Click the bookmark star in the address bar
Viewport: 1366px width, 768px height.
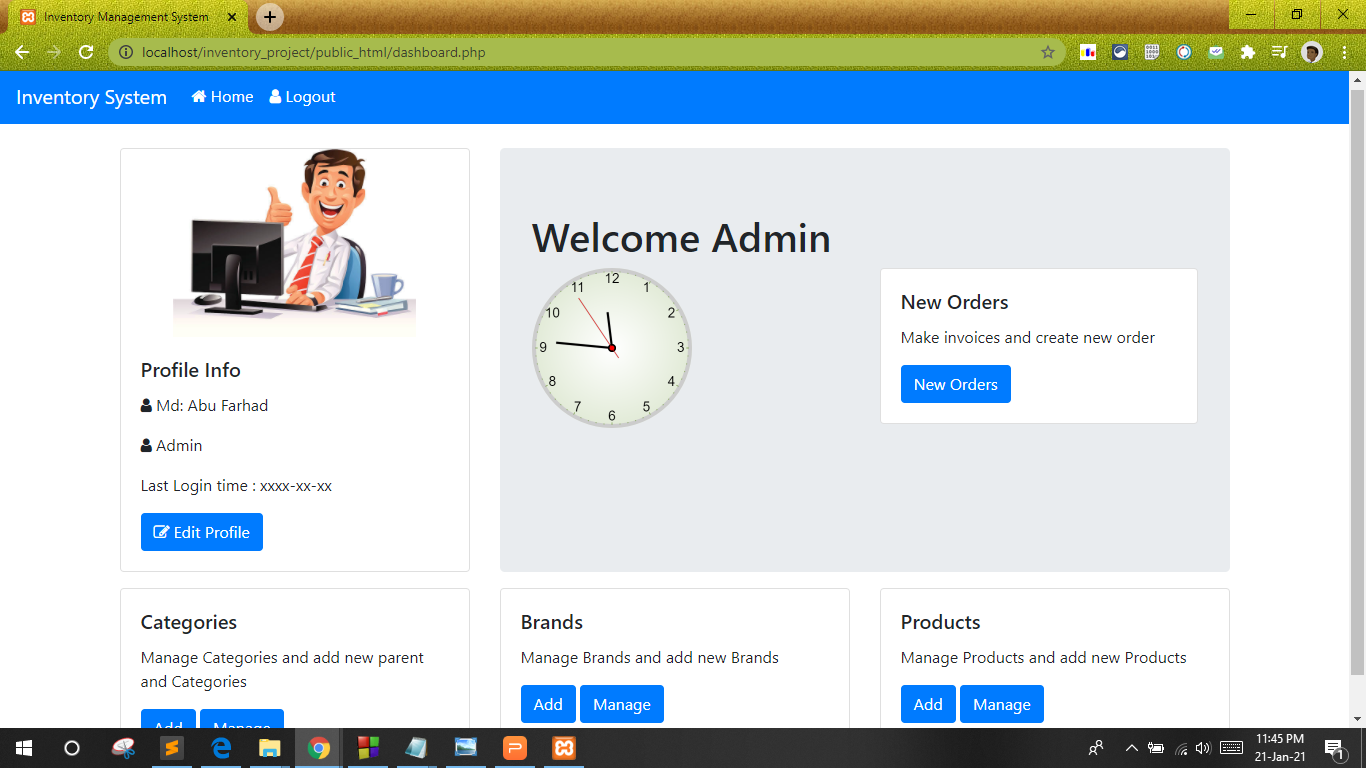1046,52
